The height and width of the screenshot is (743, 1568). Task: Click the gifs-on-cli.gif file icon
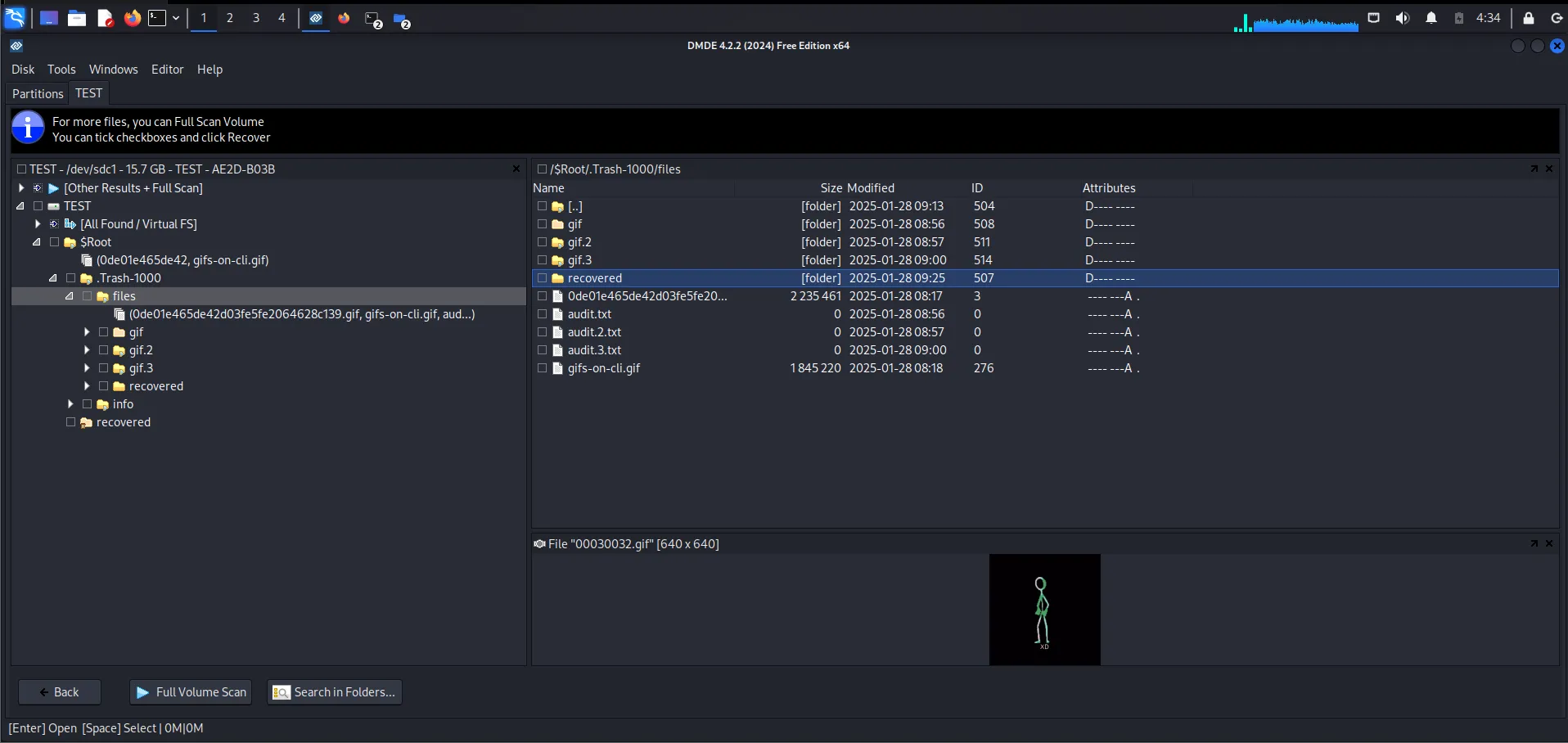click(557, 368)
